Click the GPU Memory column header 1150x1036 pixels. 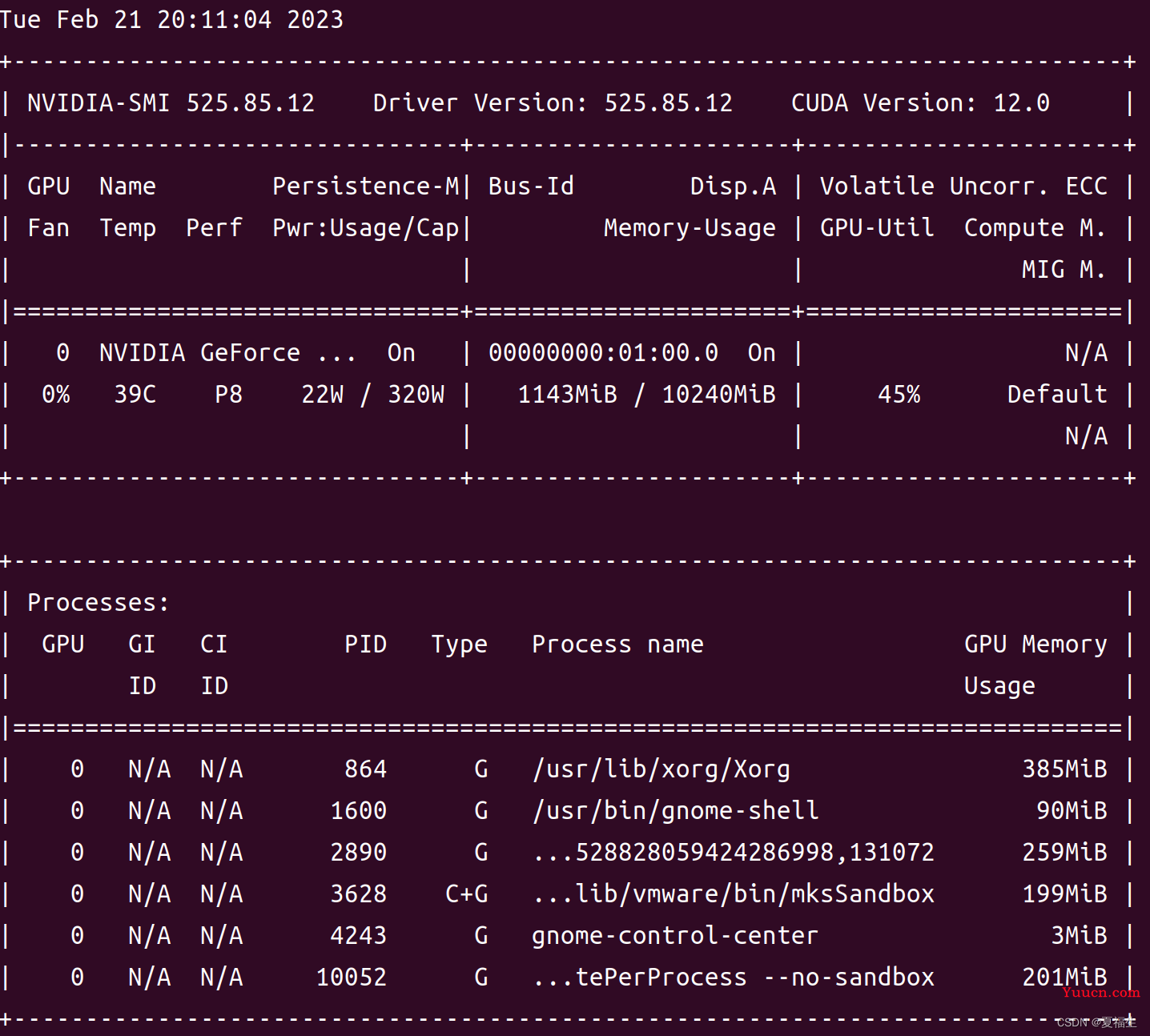(x=1035, y=644)
